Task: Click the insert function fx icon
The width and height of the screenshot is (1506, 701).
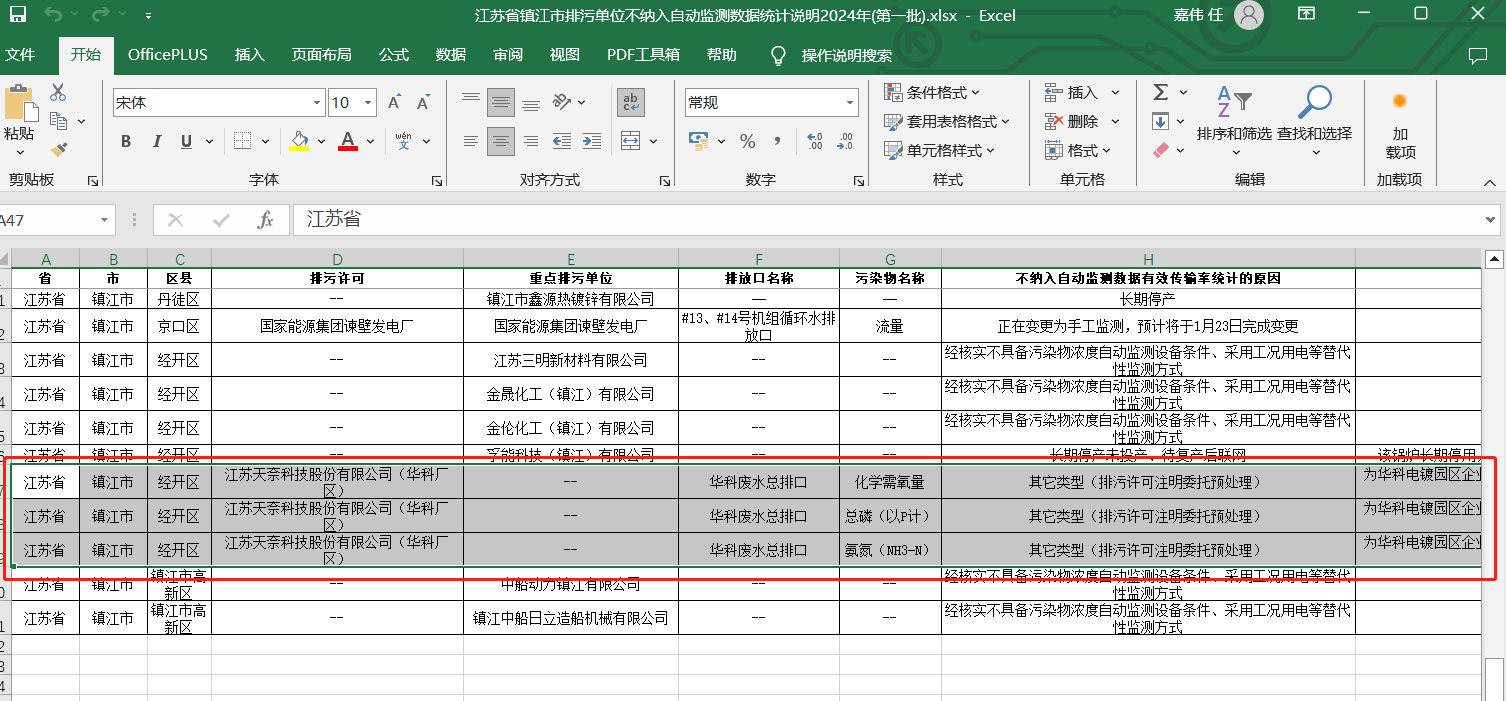Action: pyautogui.click(x=265, y=220)
